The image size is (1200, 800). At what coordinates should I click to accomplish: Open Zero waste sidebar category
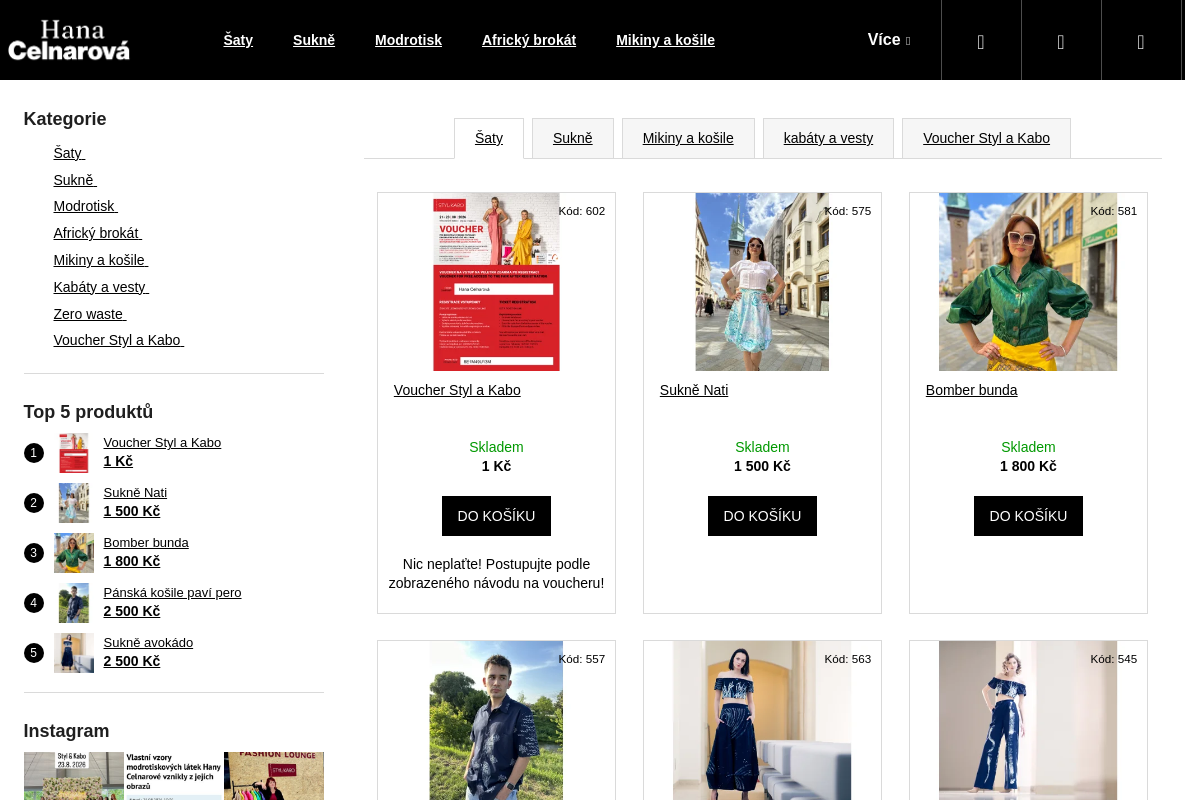coord(90,314)
